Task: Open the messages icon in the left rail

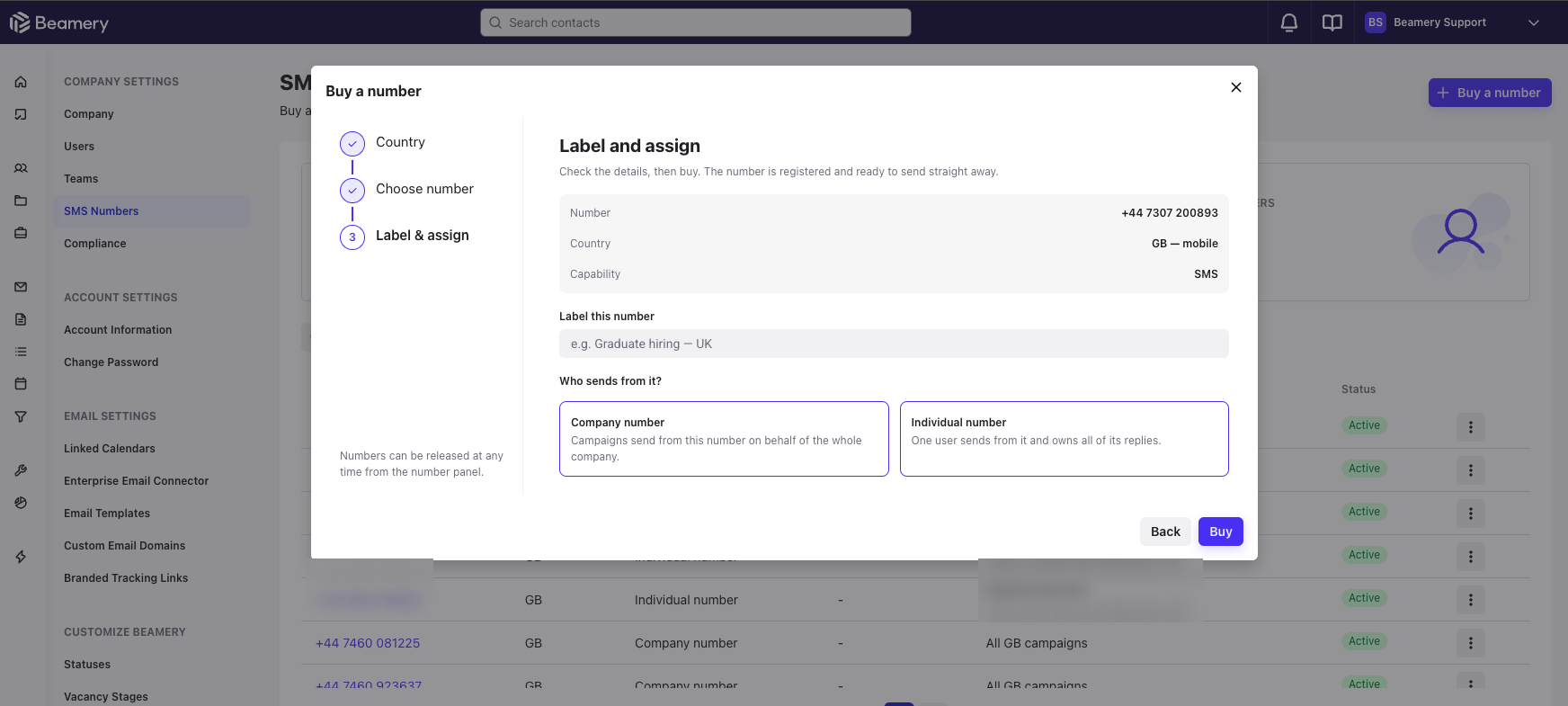Action: 21,114
